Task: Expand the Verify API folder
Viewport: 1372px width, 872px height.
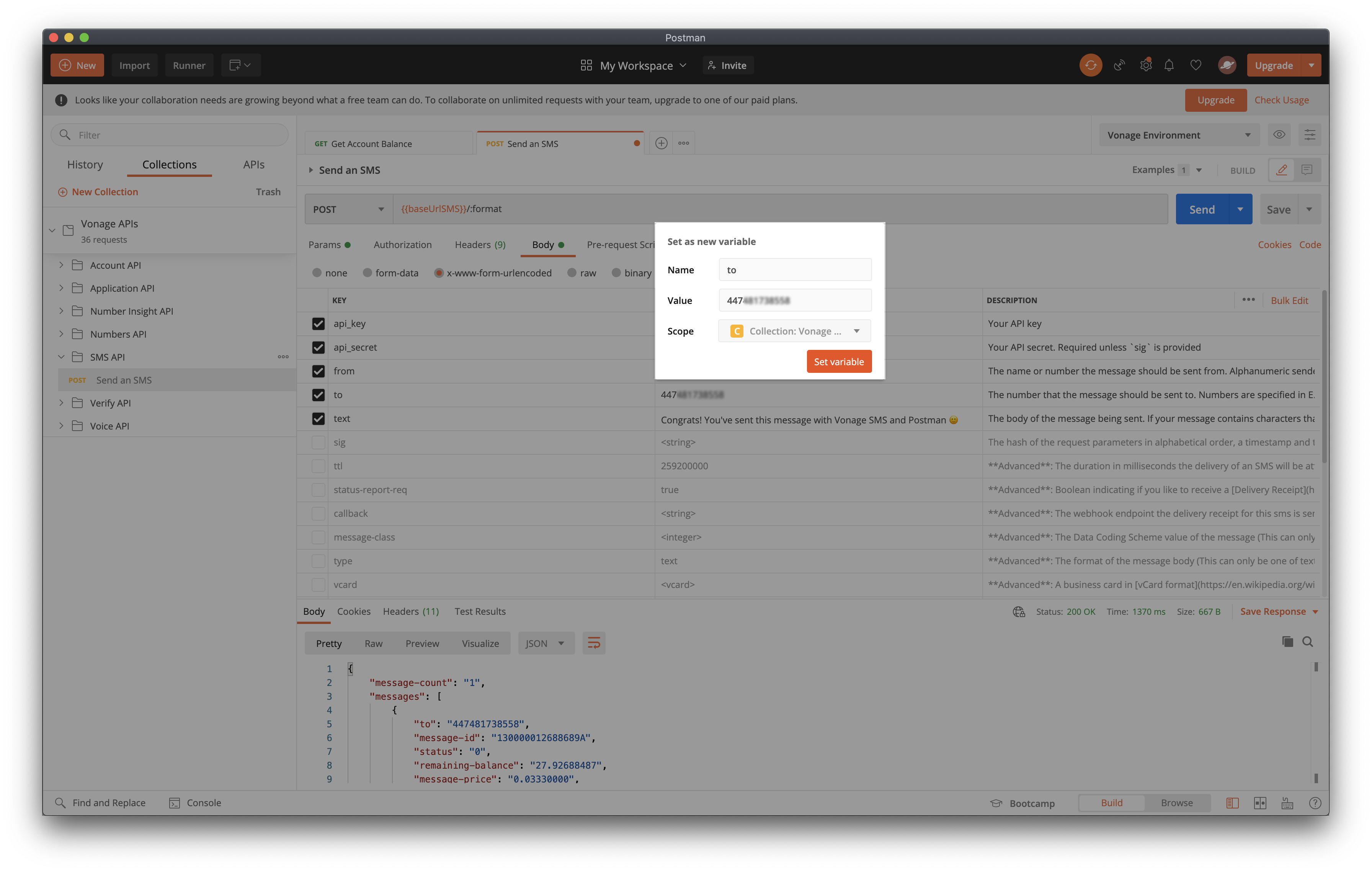Action: [62, 403]
